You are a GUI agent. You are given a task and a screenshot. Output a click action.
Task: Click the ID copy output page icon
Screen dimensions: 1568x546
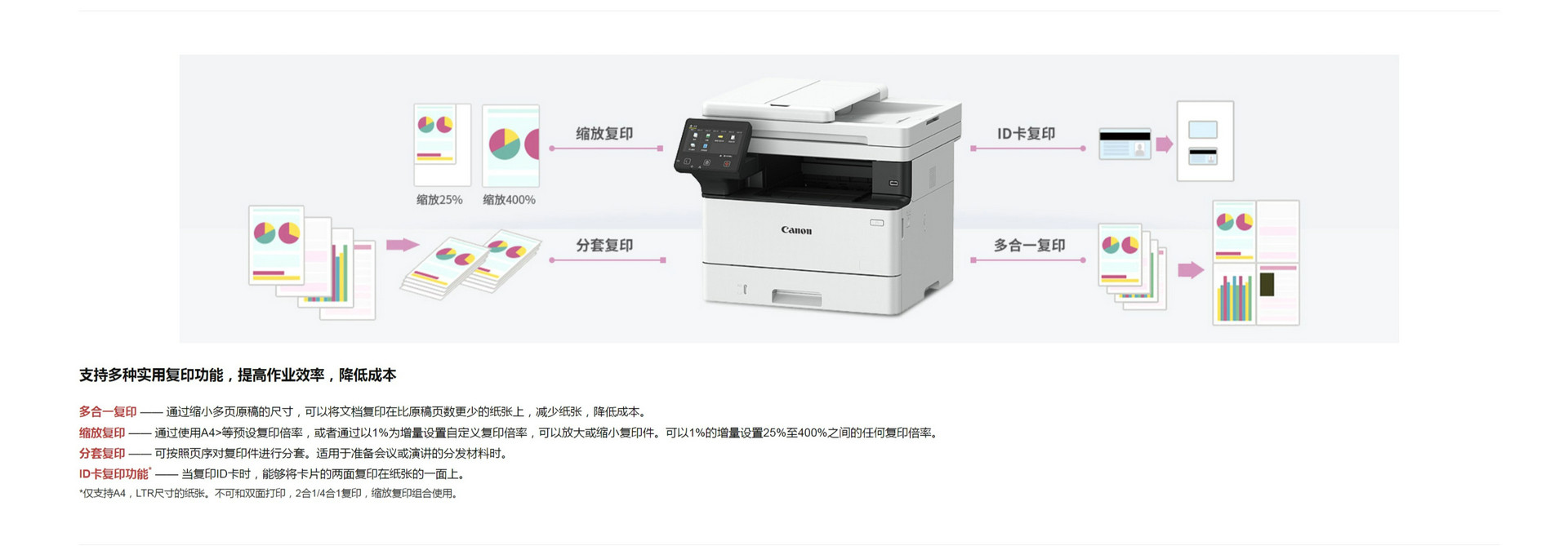coord(1205,141)
